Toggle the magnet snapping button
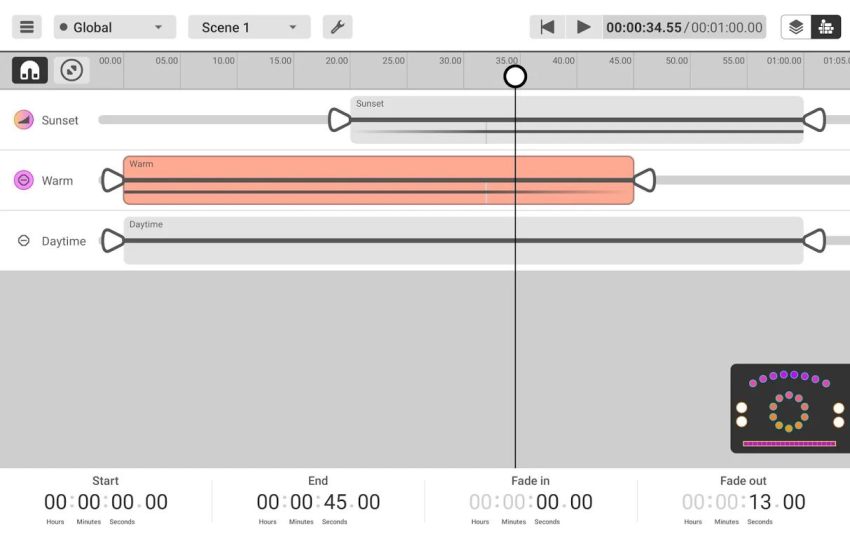 coord(30,70)
